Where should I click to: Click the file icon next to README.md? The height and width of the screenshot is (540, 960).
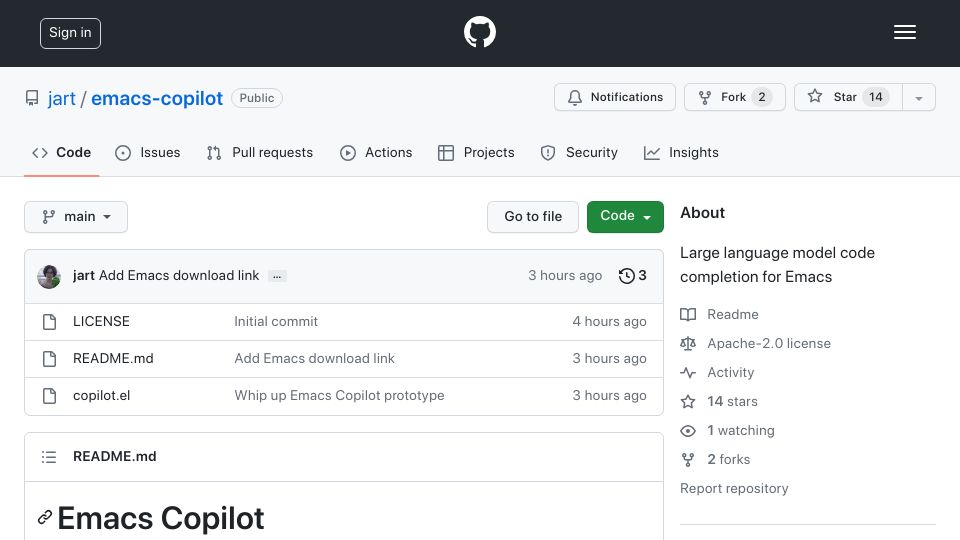50,359
